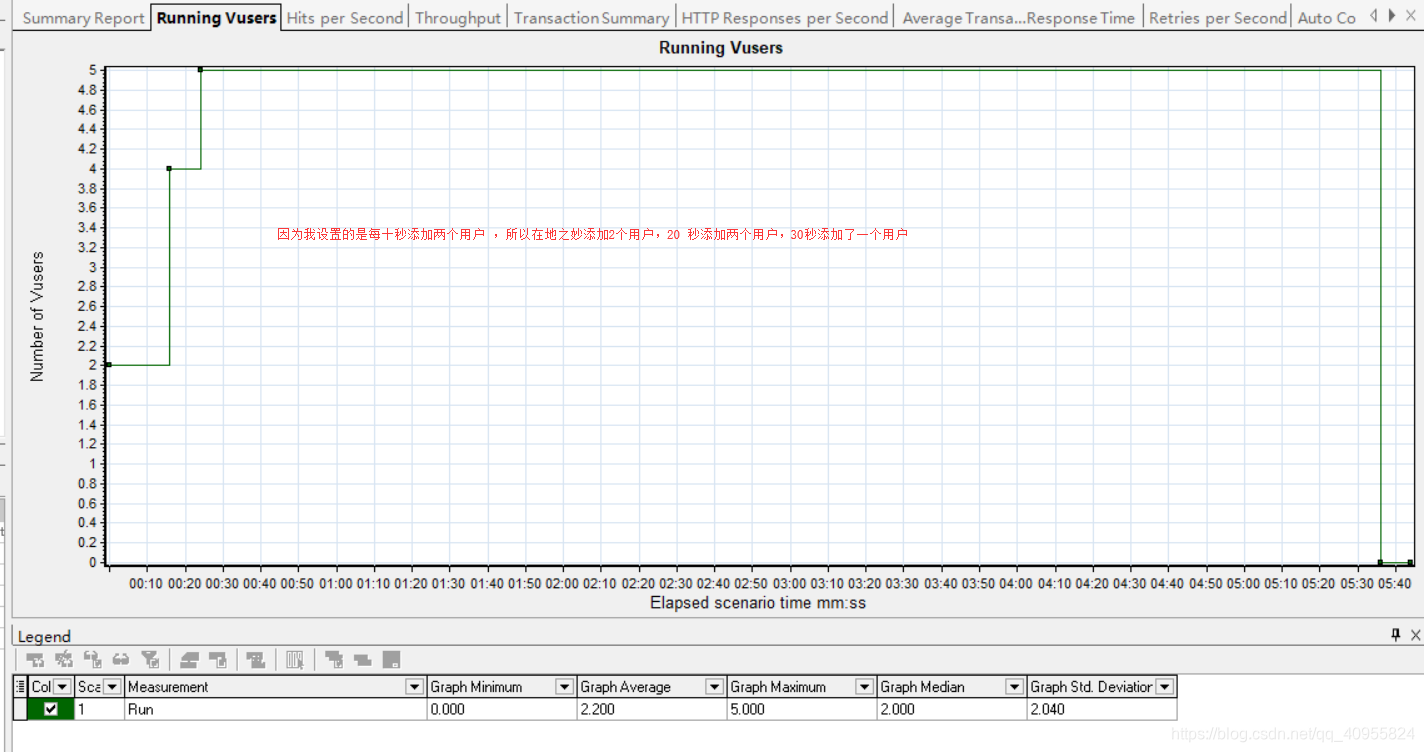Screen dimensions: 1424x752
Task: Click the starting data point at 2 Vusers
Action: (x=108, y=365)
